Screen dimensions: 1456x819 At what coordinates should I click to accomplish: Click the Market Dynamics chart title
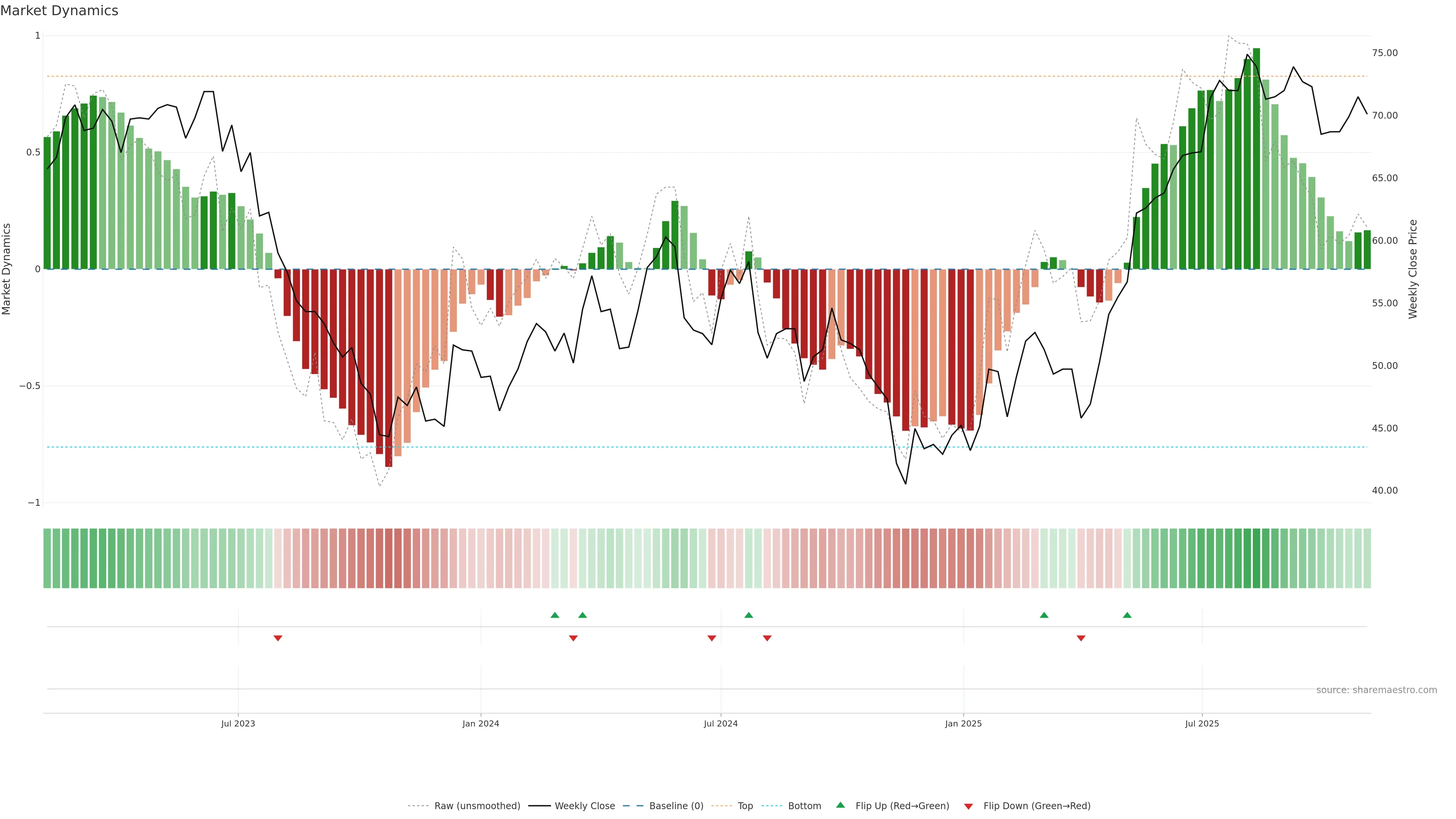(x=60, y=11)
